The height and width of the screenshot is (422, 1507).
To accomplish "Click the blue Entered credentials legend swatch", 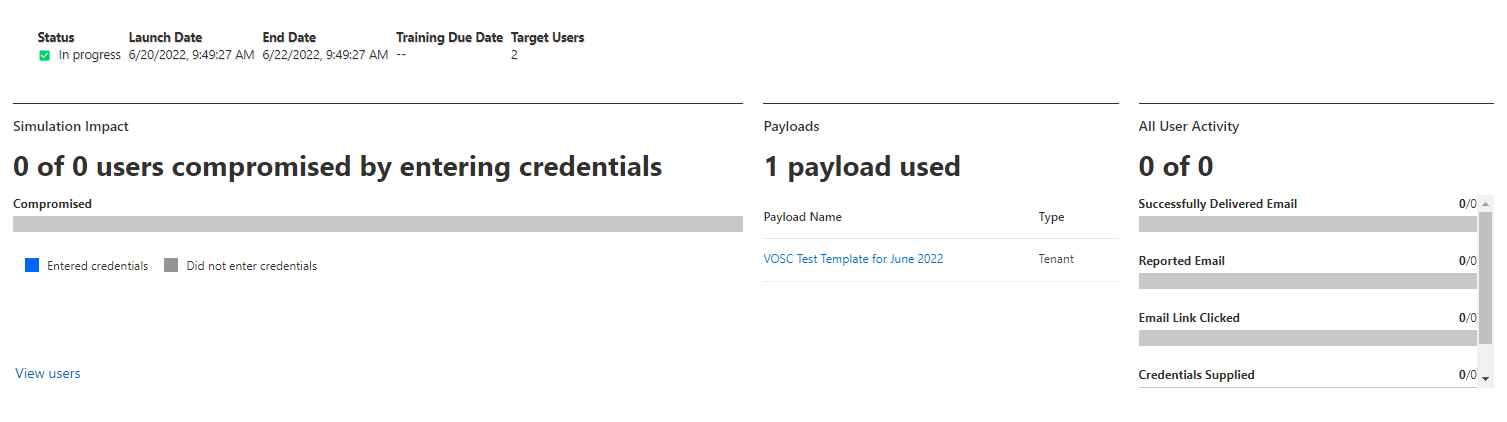I will pyautogui.click(x=32, y=265).
